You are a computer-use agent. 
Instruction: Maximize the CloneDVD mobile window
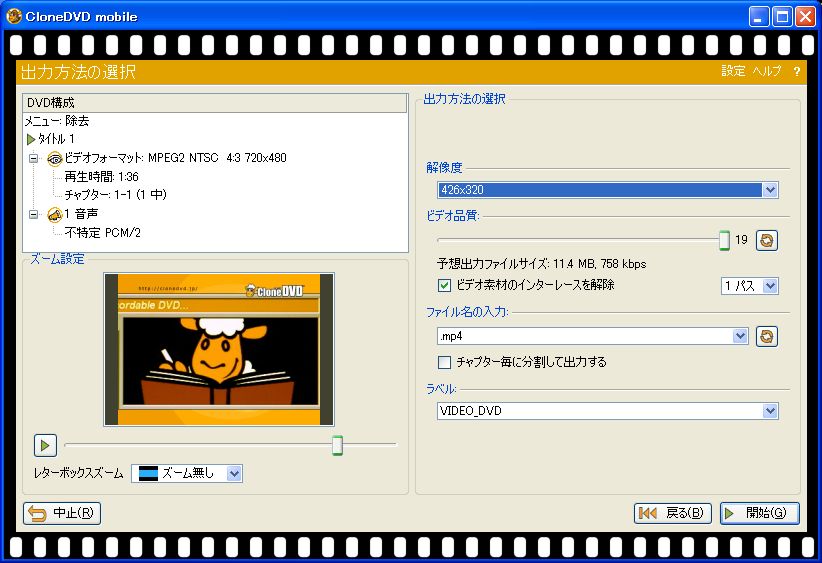click(x=782, y=17)
